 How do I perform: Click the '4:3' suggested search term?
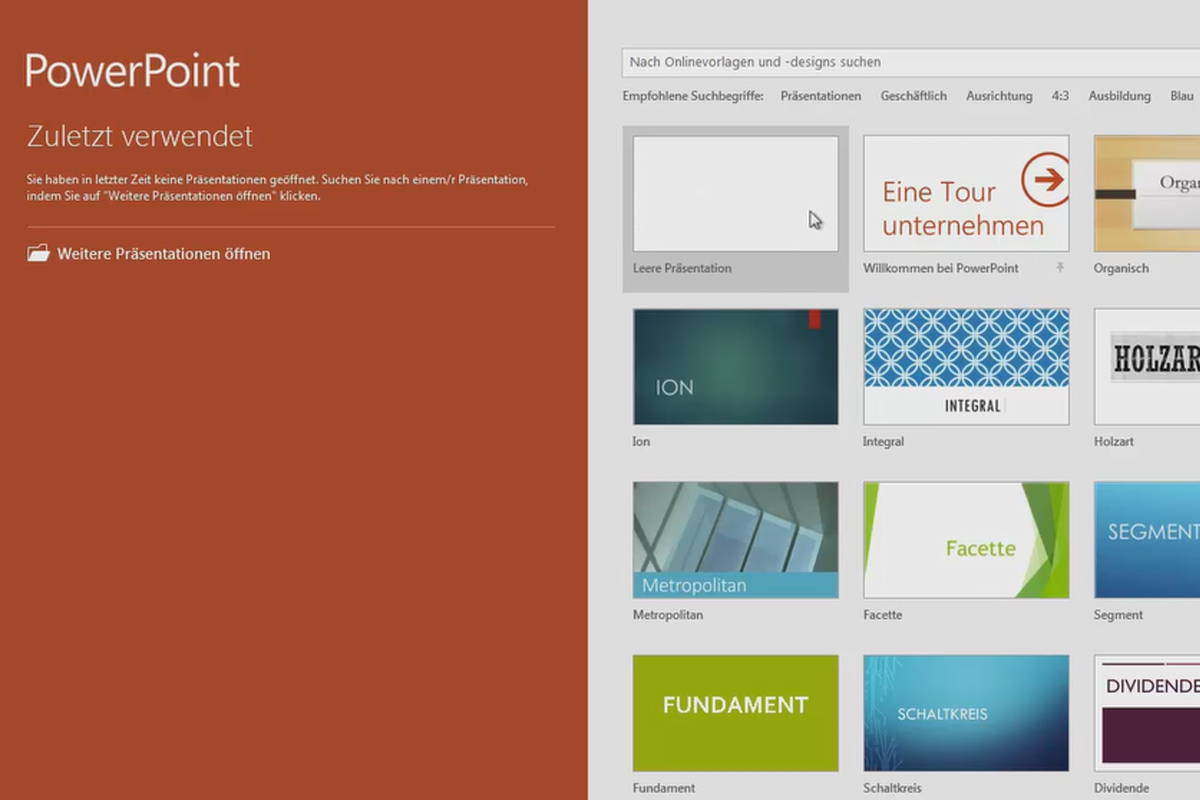coord(1059,96)
